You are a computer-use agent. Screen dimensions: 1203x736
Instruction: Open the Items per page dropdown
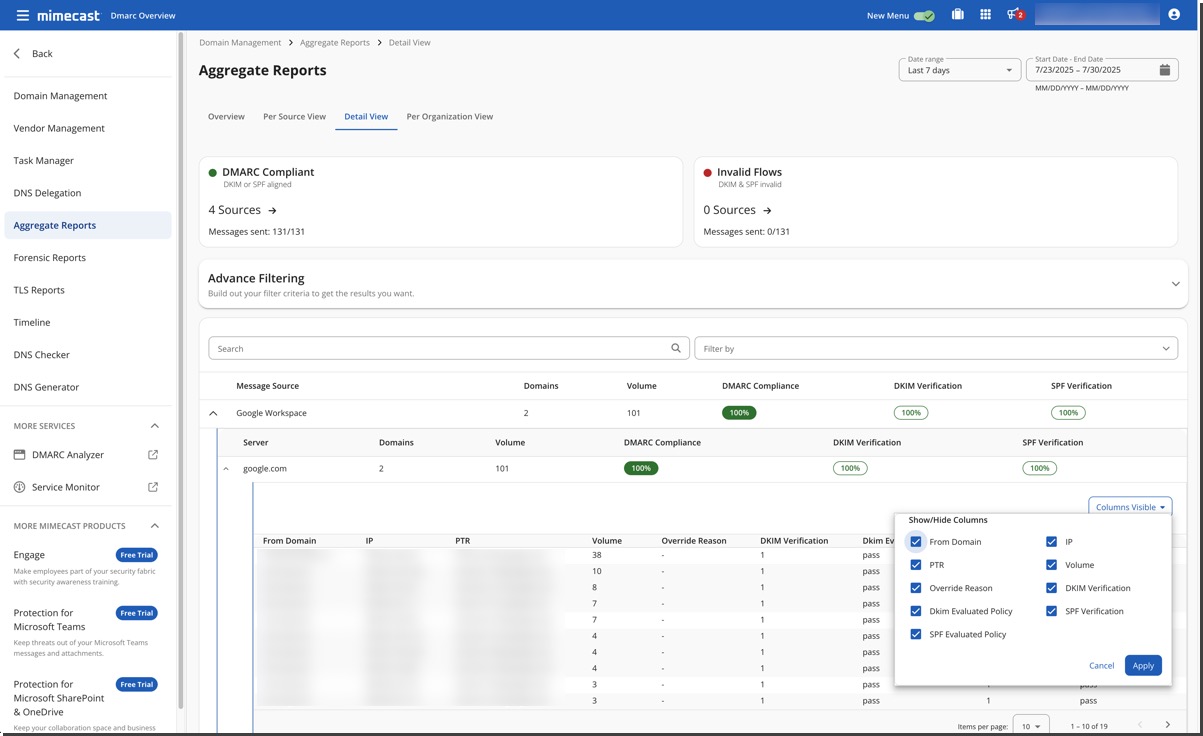pyautogui.click(x=1031, y=726)
